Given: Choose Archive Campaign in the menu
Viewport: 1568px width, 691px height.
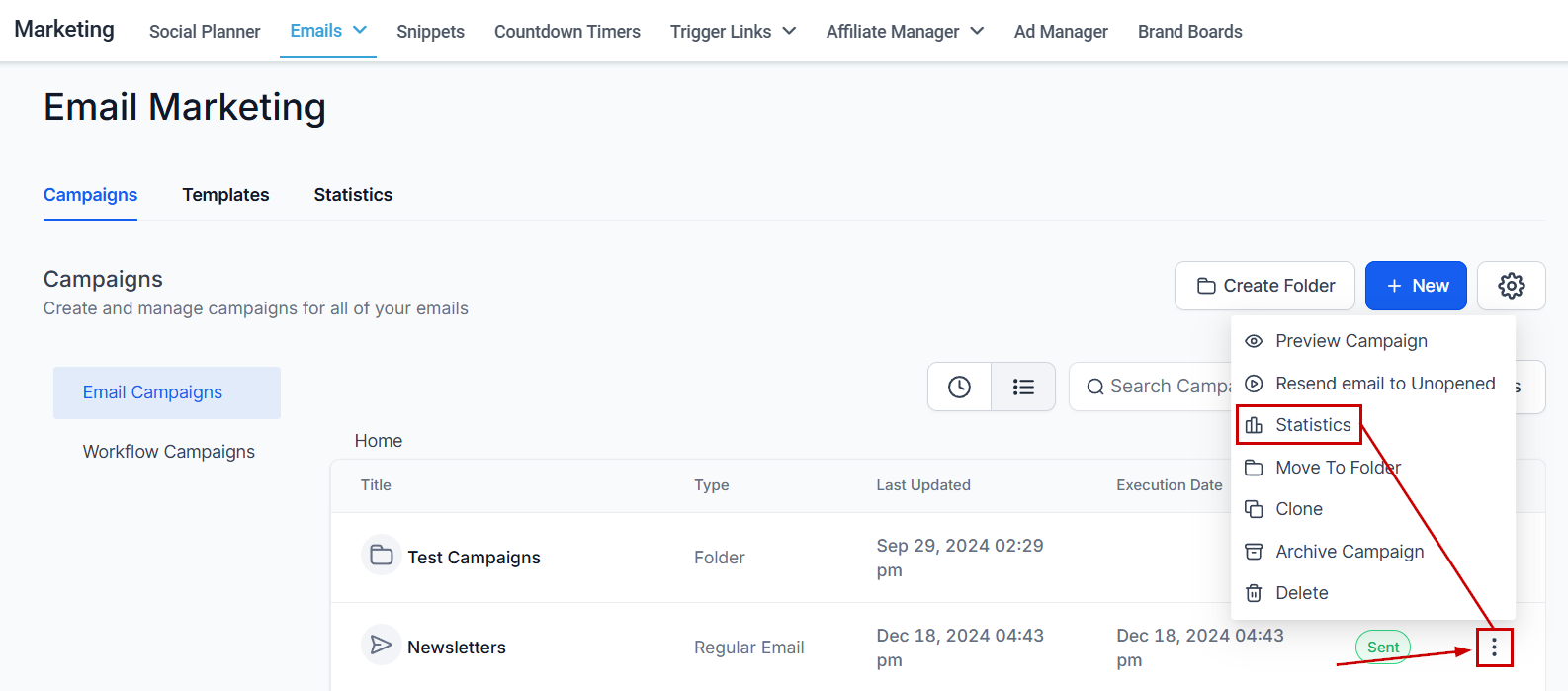Looking at the screenshot, I should coord(1349,552).
